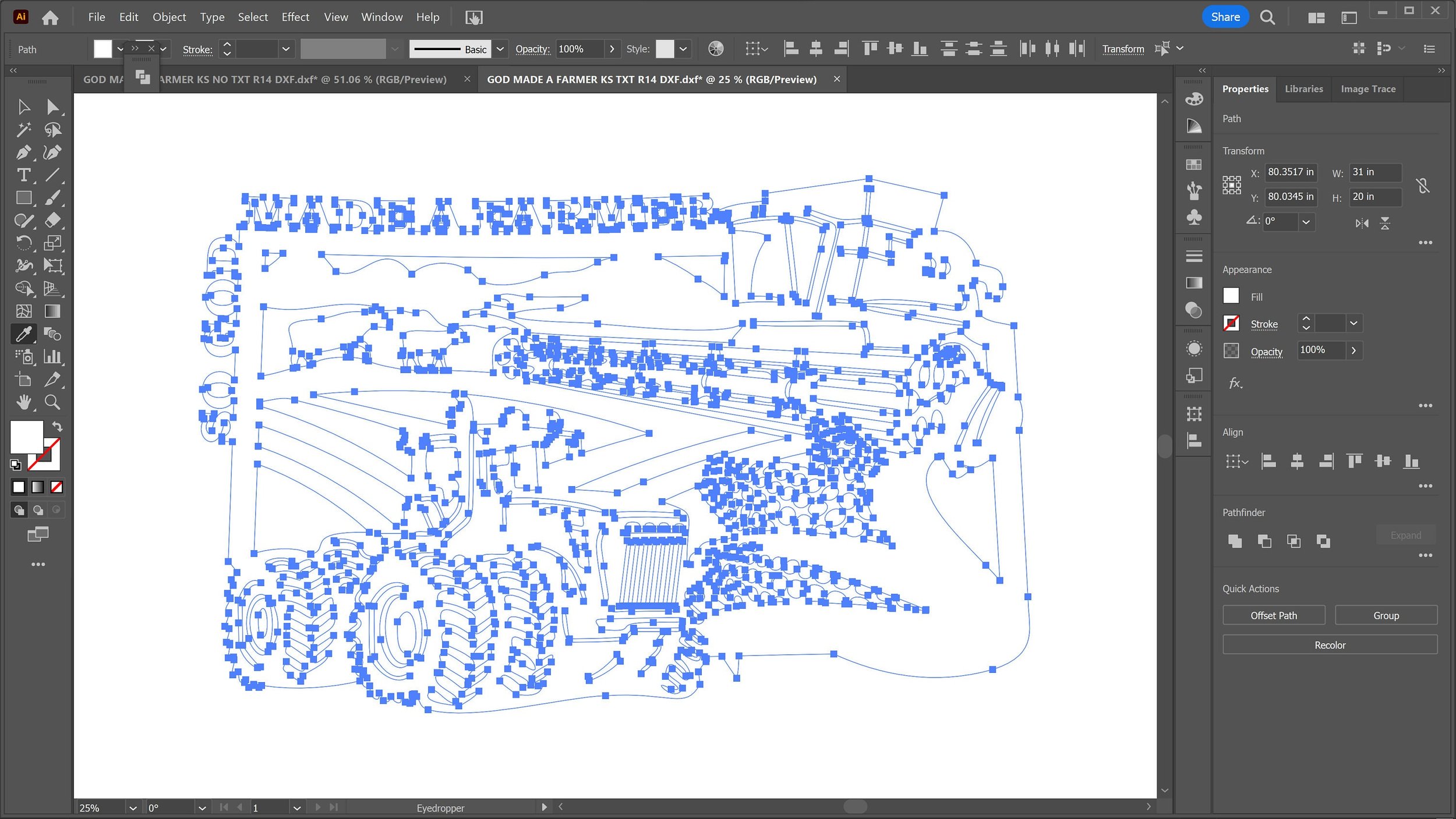Select the Selection tool arrow
Screen dimensions: 1456x819
[x=24, y=107]
